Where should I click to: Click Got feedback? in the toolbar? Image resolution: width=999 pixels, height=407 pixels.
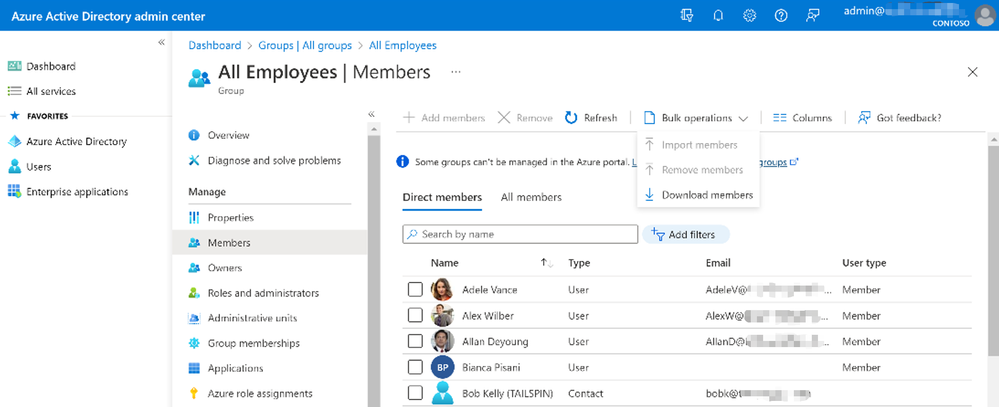point(900,118)
